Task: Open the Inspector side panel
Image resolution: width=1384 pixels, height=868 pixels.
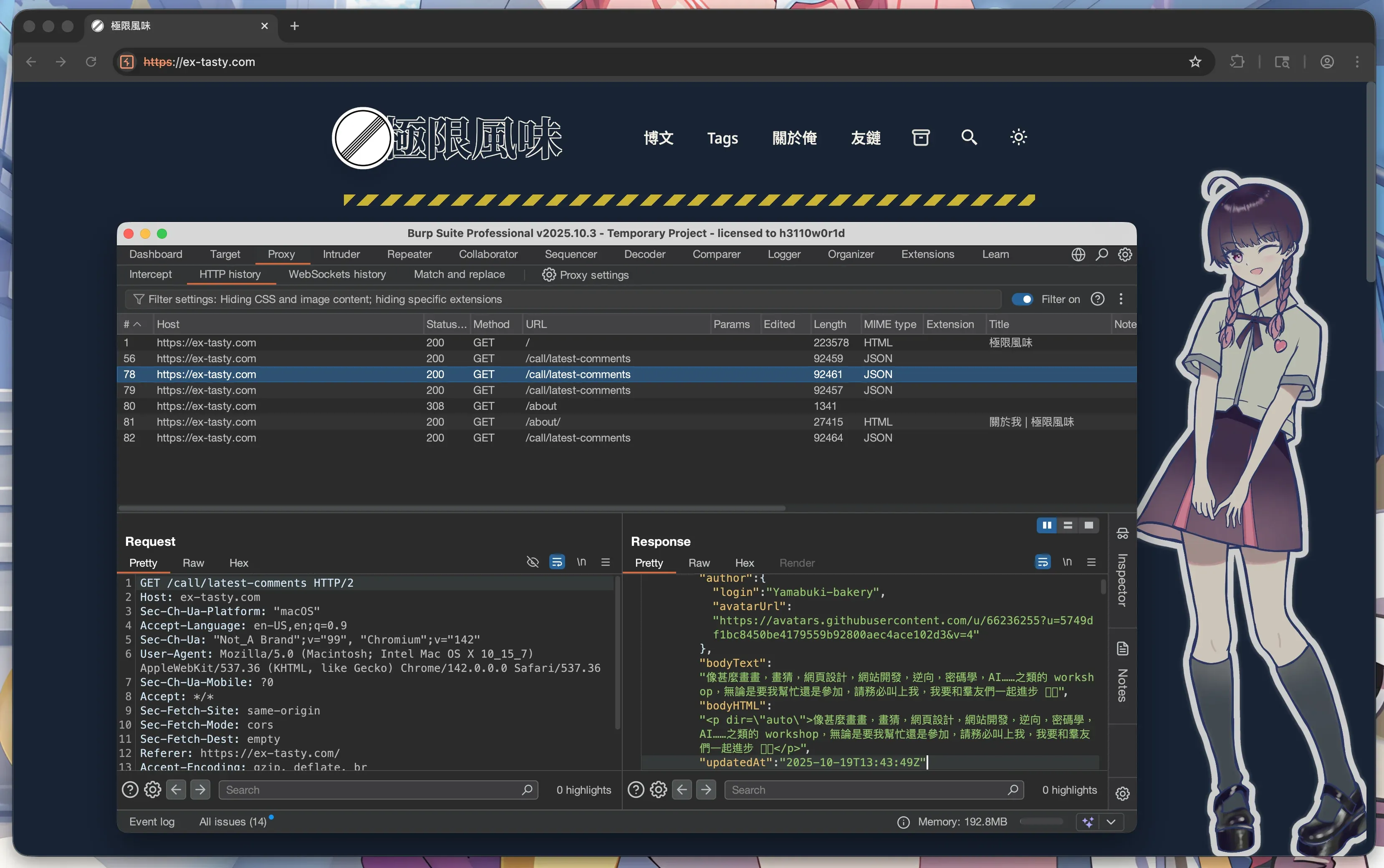Action: click(x=1122, y=579)
